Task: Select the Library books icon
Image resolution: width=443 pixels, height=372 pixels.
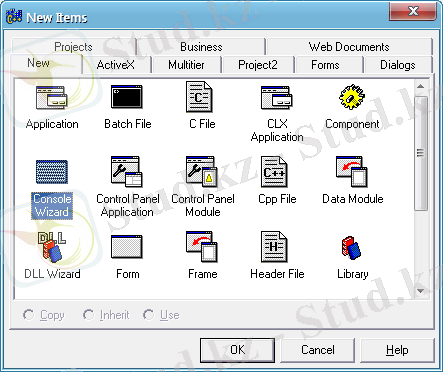Action: point(352,248)
